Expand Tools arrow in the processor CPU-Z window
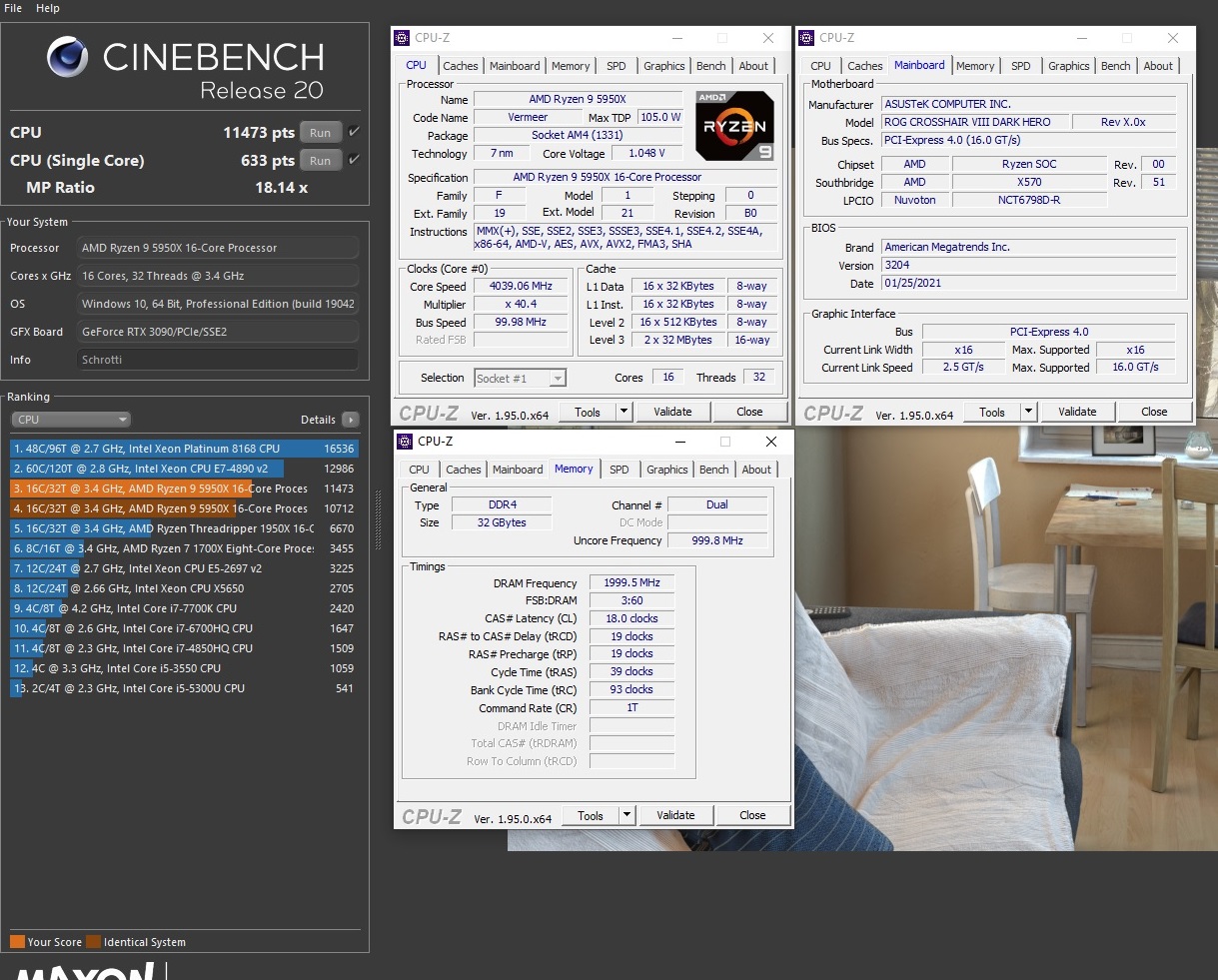This screenshot has height=980, width=1218. pyautogui.click(x=624, y=412)
